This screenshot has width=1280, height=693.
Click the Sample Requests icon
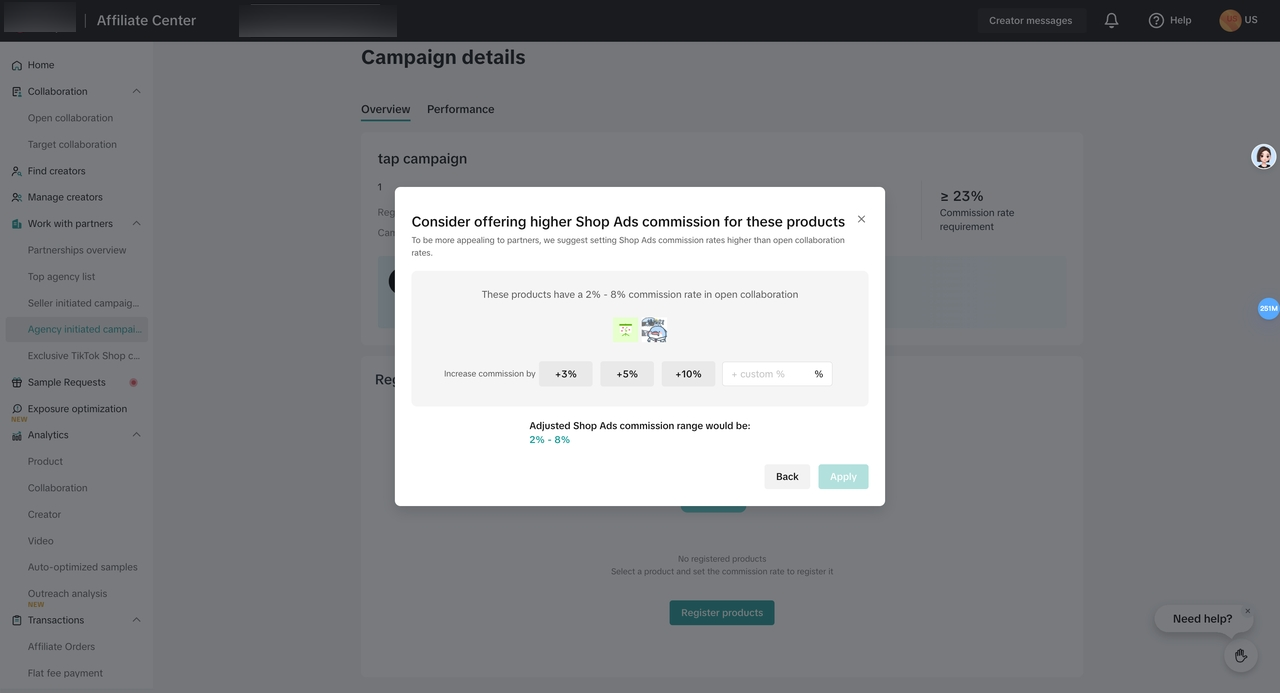(17, 383)
